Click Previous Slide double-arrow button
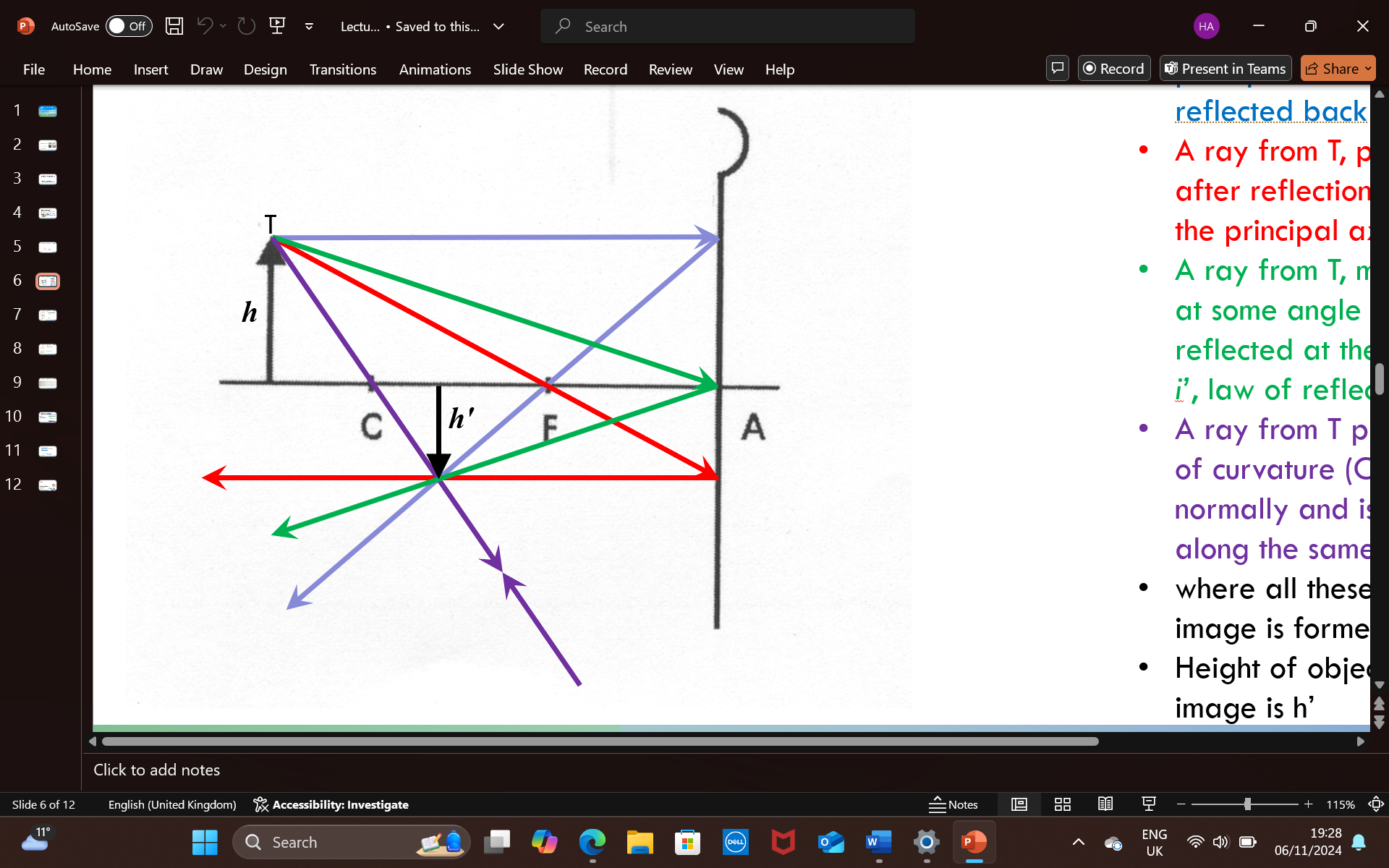1389x868 pixels. tap(1380, 704)
